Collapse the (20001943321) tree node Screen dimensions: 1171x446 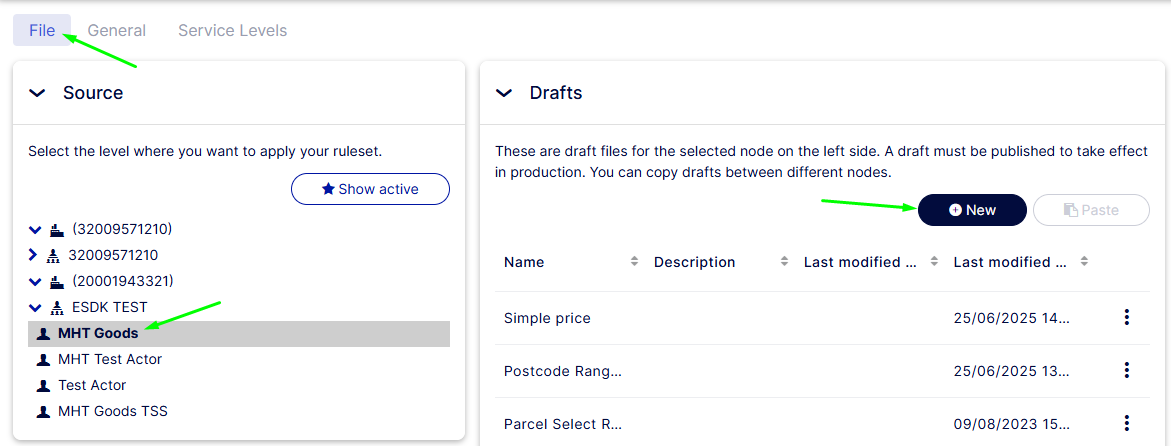(35, 282)
